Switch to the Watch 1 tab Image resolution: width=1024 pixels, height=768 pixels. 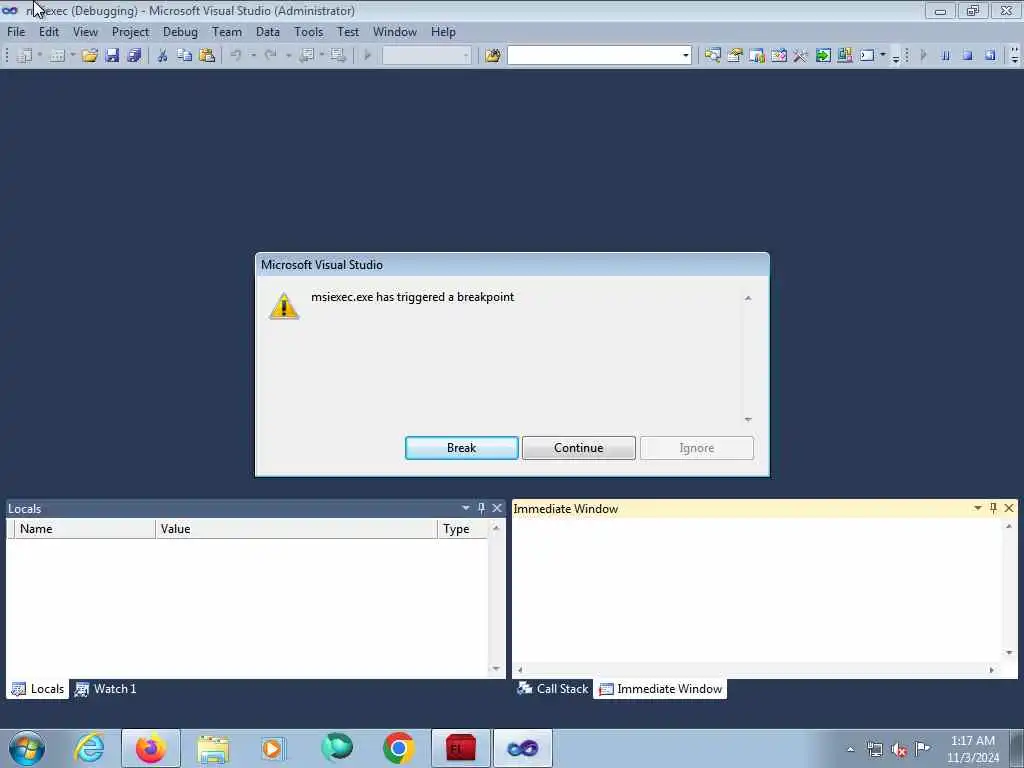(x=106, y=689)
